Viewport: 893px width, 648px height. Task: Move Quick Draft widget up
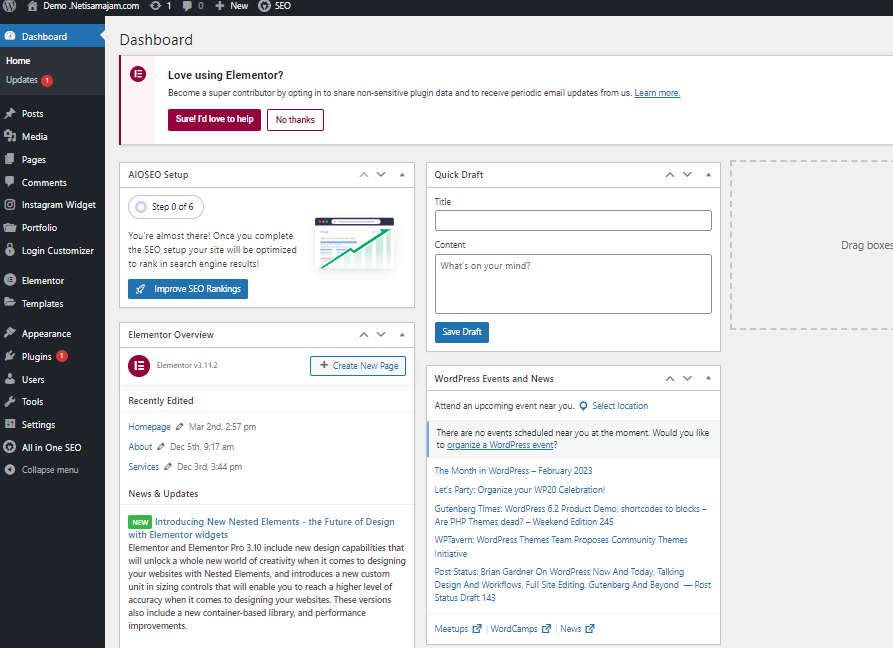[670, 175]
